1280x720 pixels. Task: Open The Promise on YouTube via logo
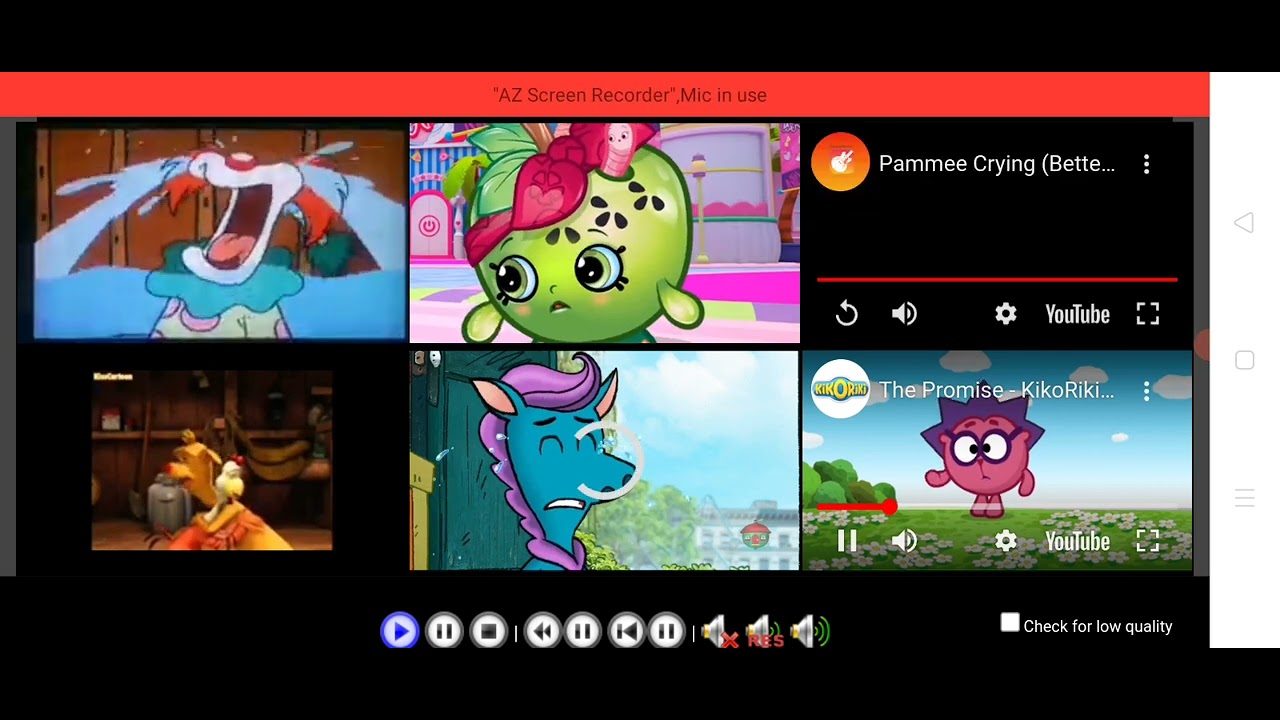tap(1077, 541)
